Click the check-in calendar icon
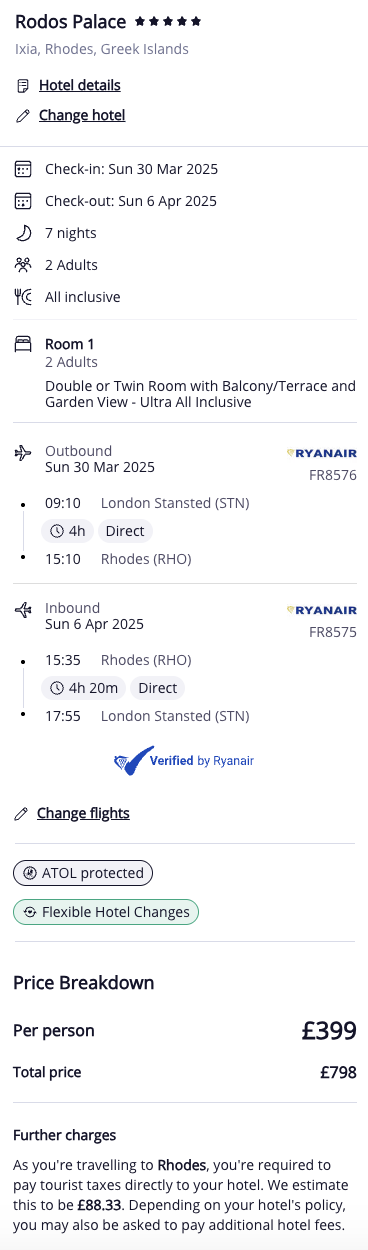368x1250 pixels. [x=23, y=169]
